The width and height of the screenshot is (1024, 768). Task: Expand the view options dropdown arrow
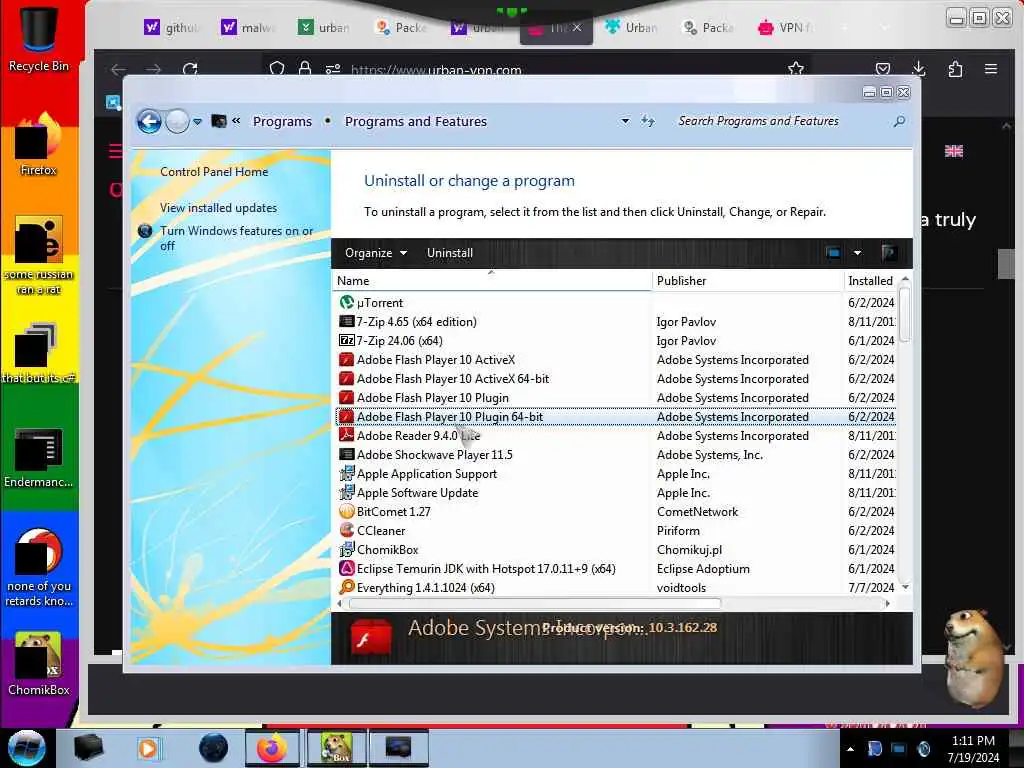click(x=857, y=253)
